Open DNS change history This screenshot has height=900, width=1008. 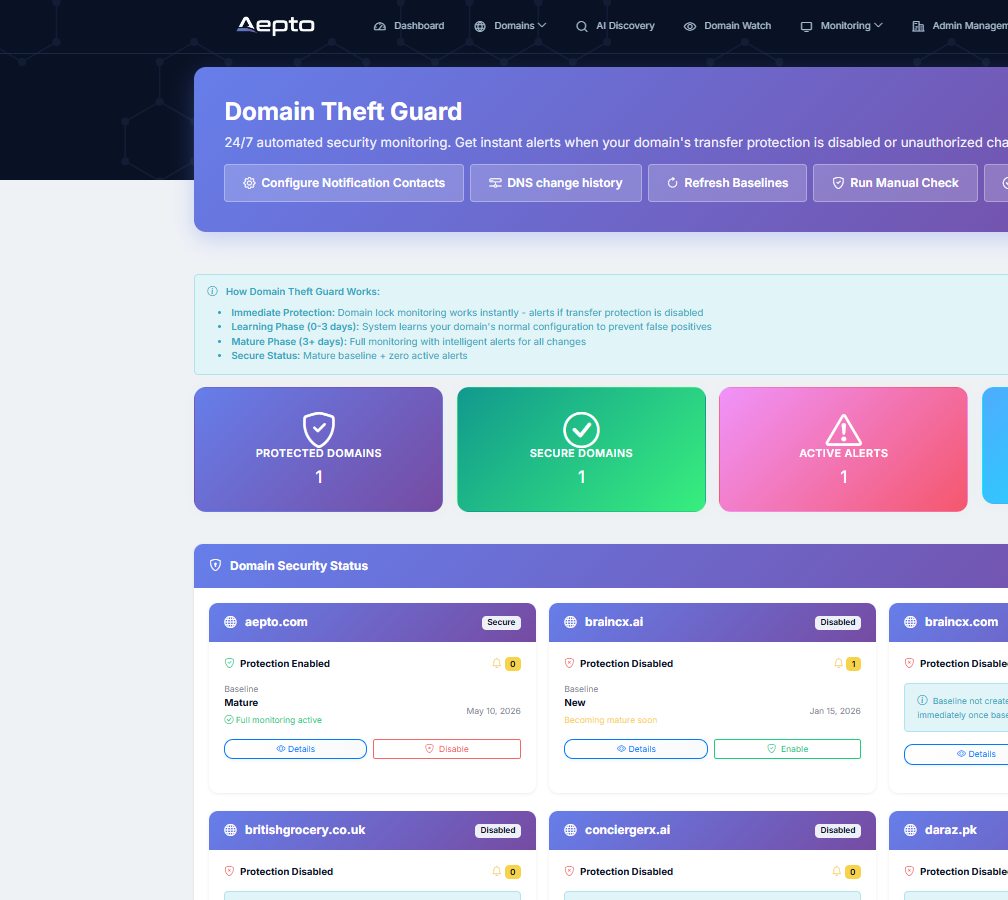pos(556,183)
